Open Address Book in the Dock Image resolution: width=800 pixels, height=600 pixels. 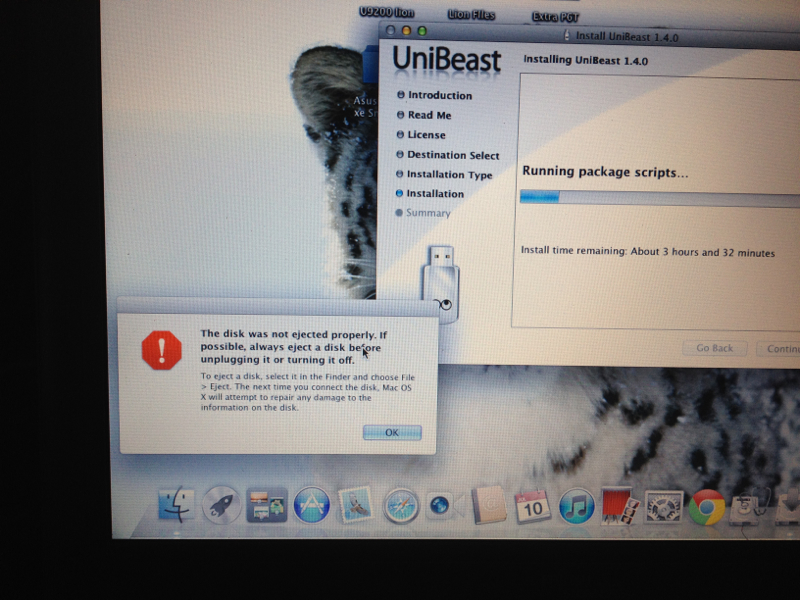[x=488, y=505]
